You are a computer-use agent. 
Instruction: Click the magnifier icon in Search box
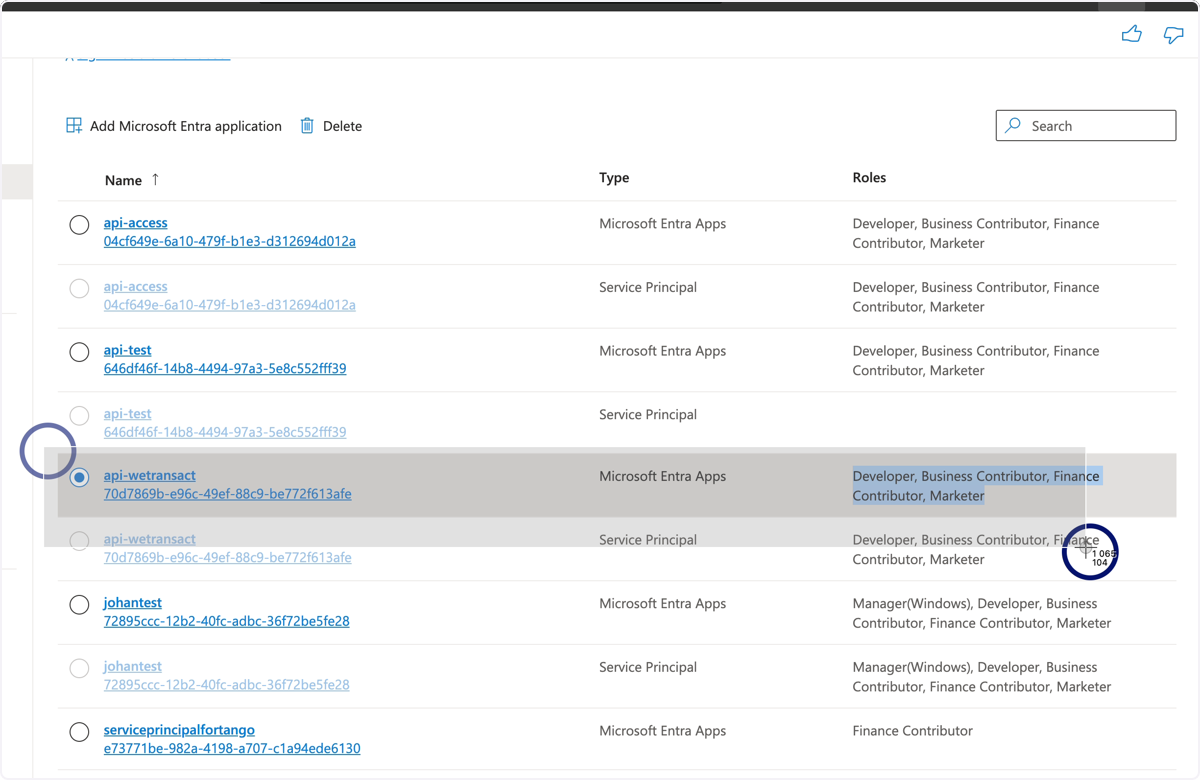tap(1013, 125)
